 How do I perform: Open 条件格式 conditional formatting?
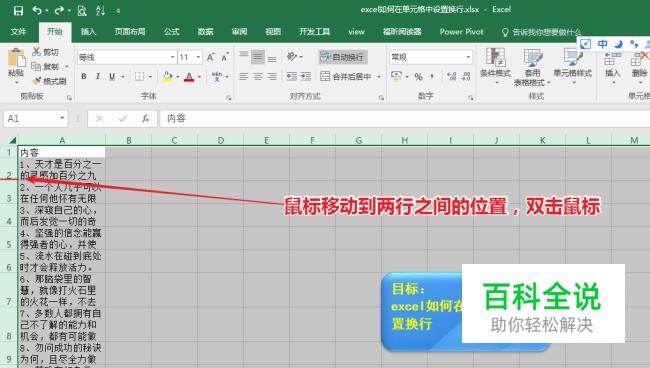pos(495,66)
